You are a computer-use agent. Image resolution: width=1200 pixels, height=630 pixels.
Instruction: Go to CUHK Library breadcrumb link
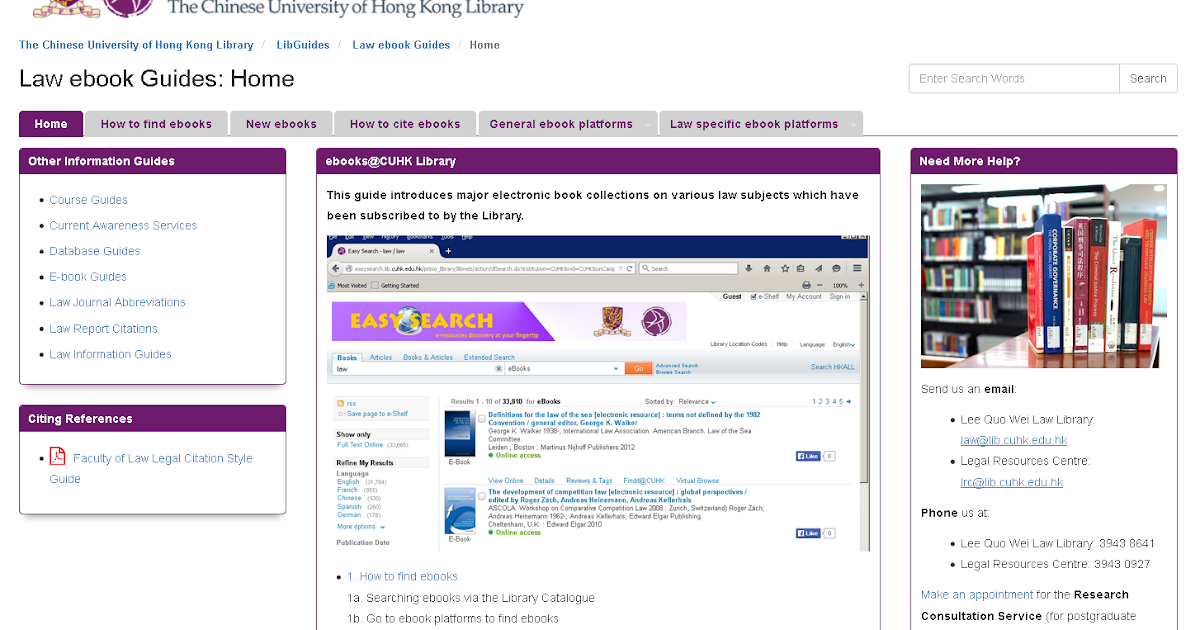coord(136,45)
